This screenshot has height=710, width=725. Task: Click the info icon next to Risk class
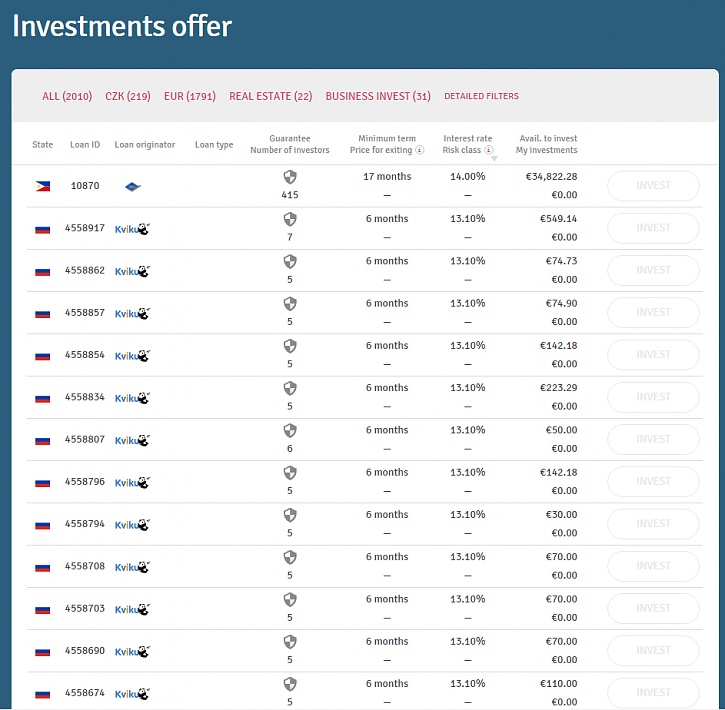[489, 150]
